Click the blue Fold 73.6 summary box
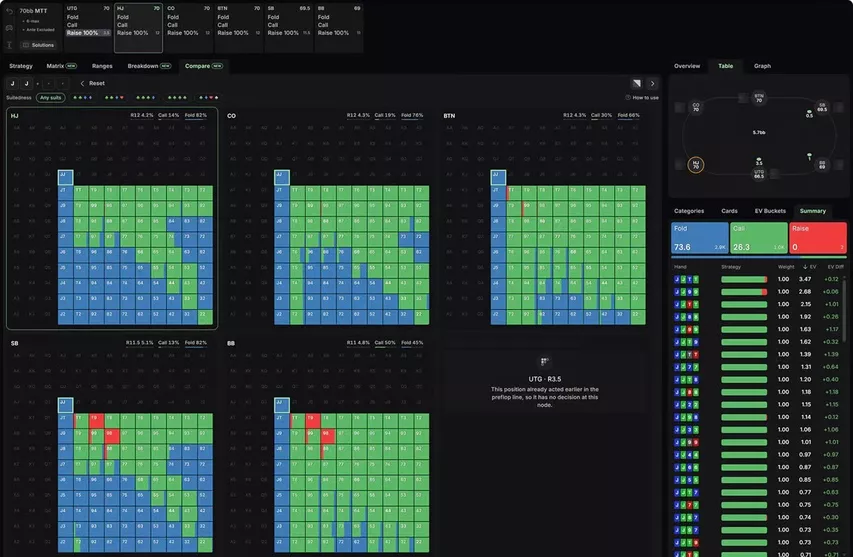Image resolution: width=853 pixels, height=557 pixels. pyautogui.click(x=699, y=238)
